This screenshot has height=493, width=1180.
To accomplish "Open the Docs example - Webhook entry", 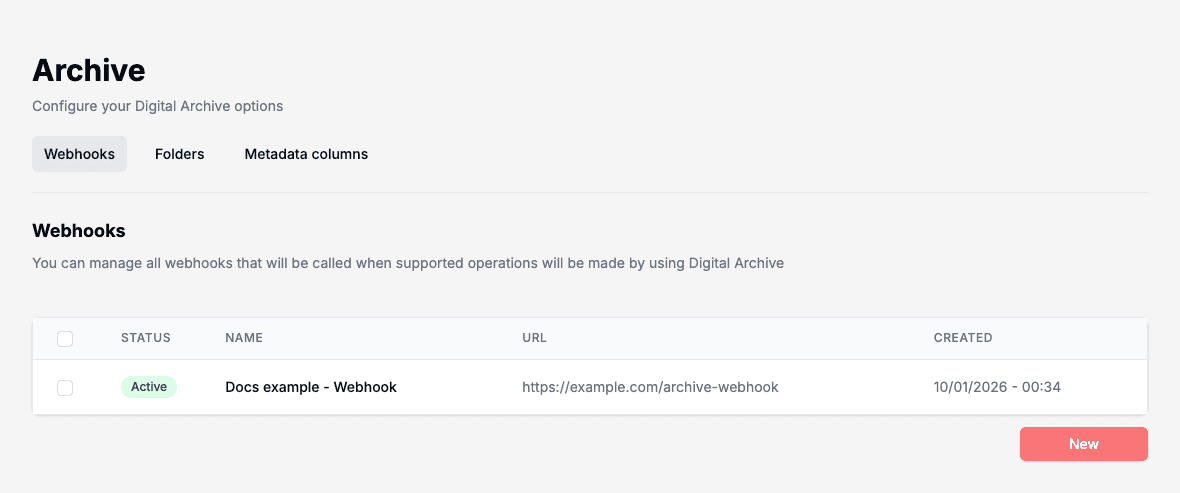I will click(311, 388).
